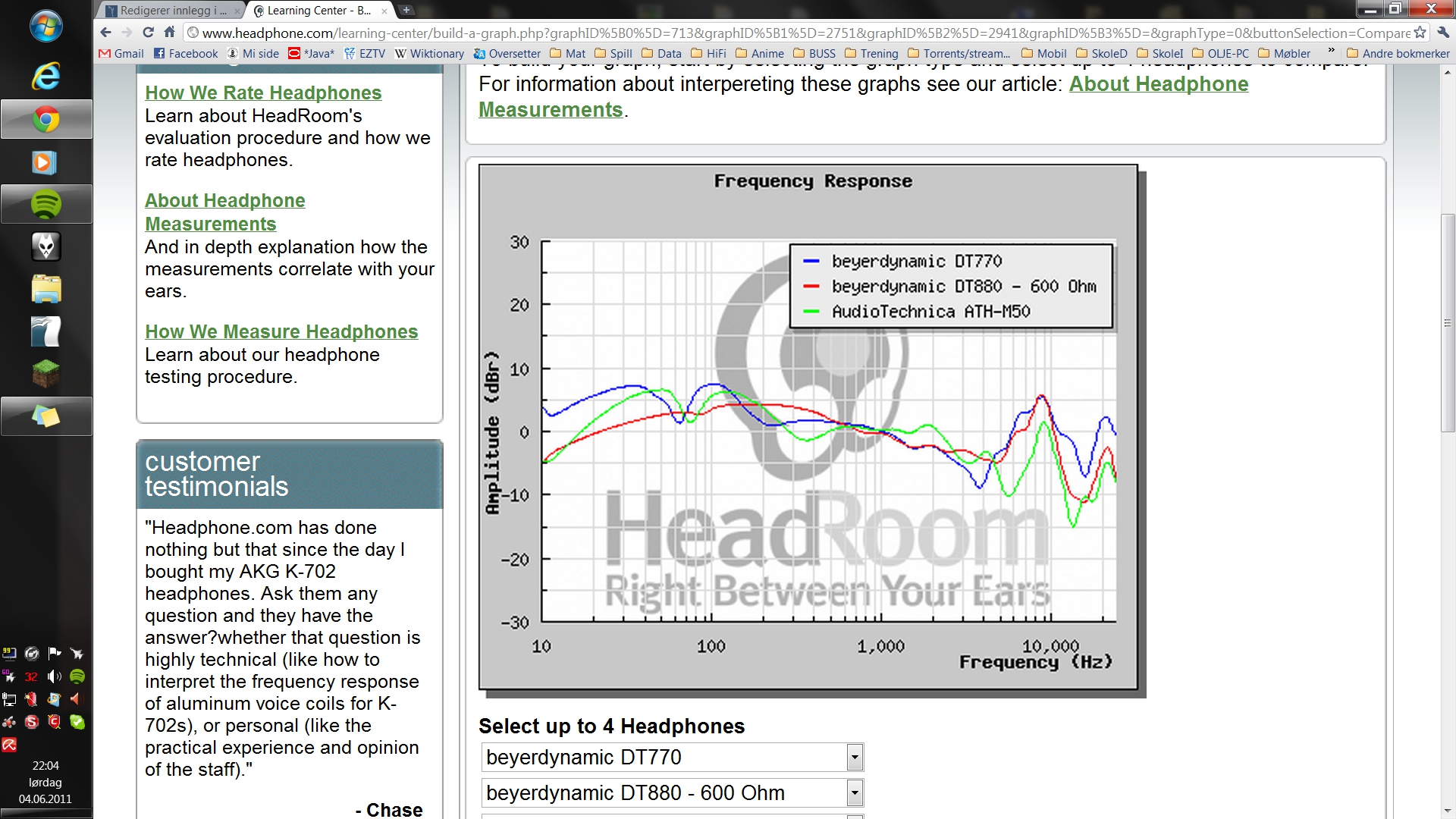Close the Redigerer innlegg tab

[237, 11]
